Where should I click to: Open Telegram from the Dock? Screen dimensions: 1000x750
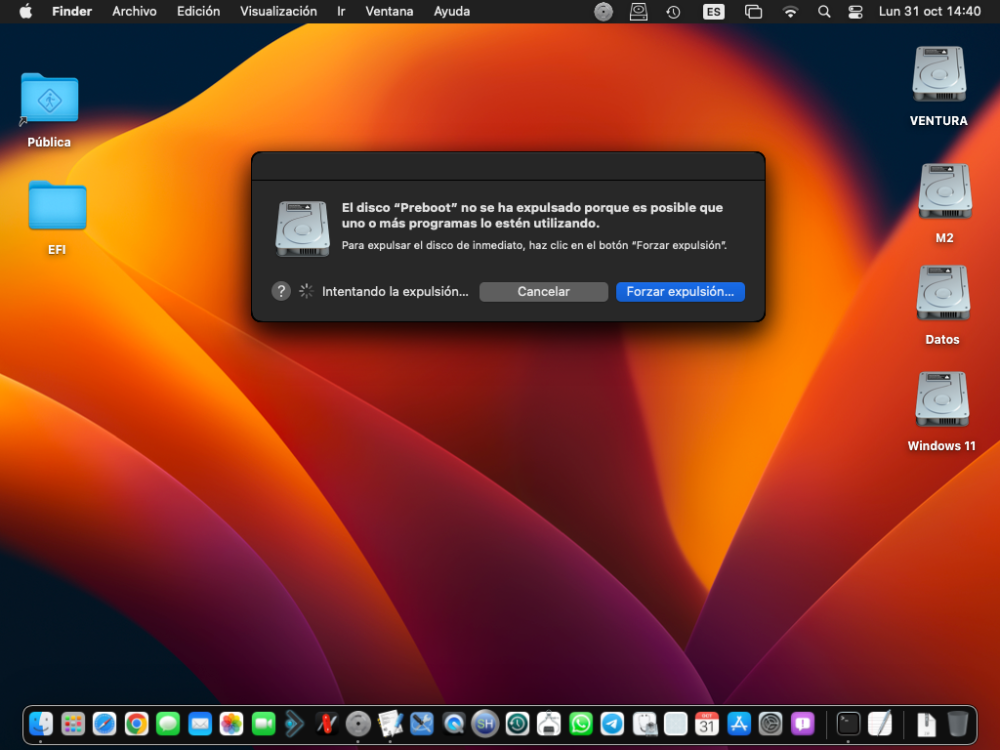click(612, 724)
